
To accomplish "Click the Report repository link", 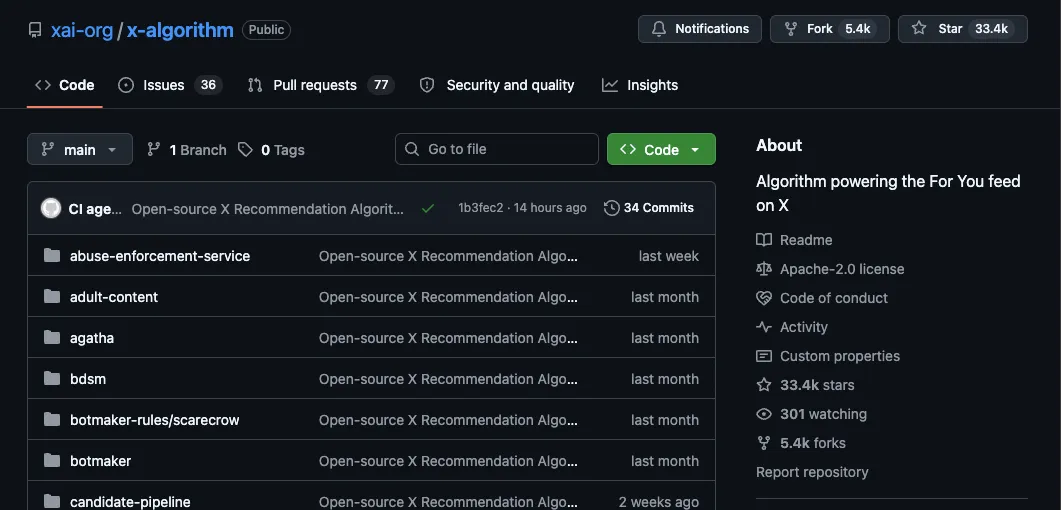I will point(812,473).
